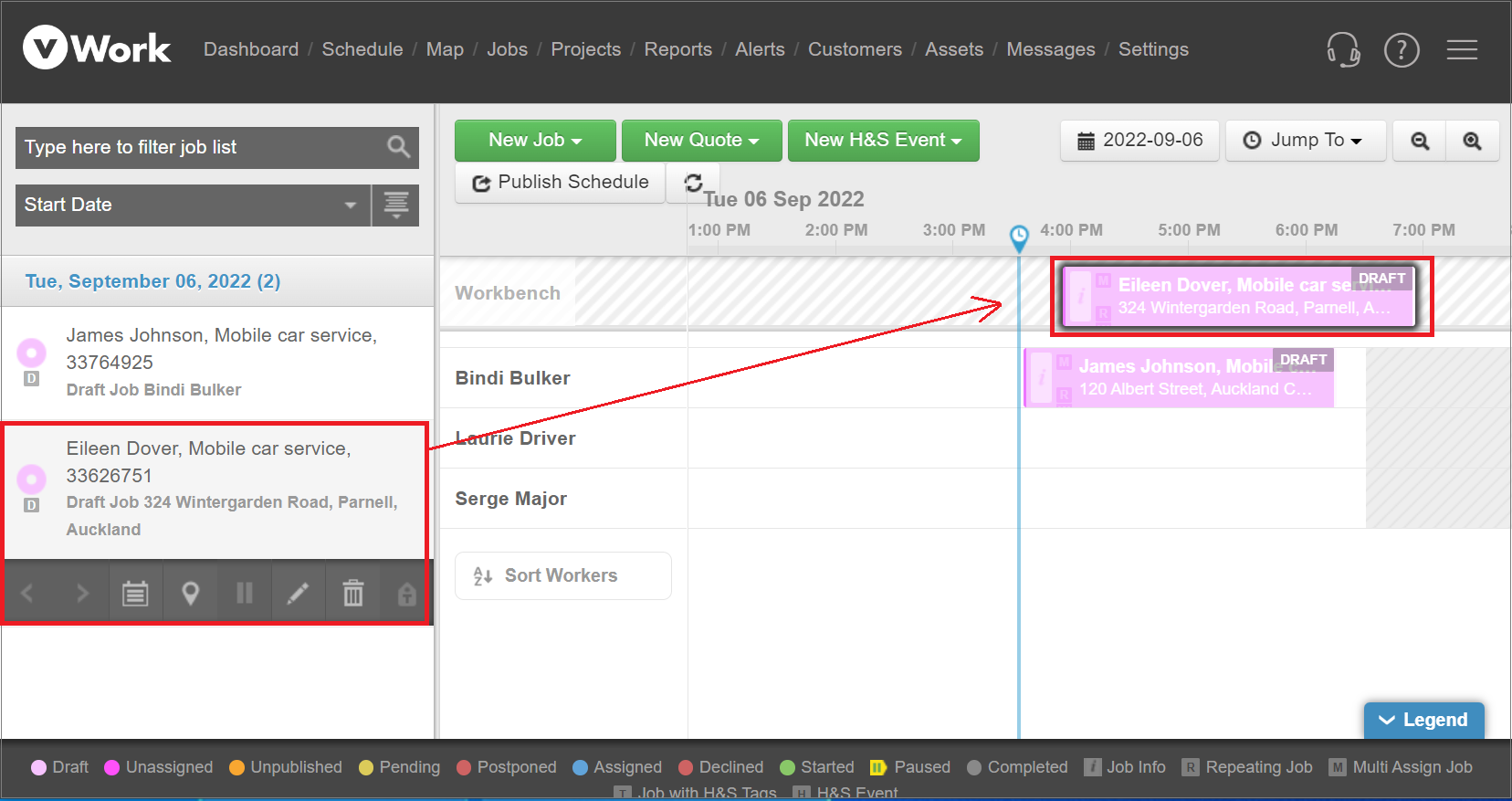1512x801 pixels.
Task: Click the Pending legend swatch
Action: point(366,767)
